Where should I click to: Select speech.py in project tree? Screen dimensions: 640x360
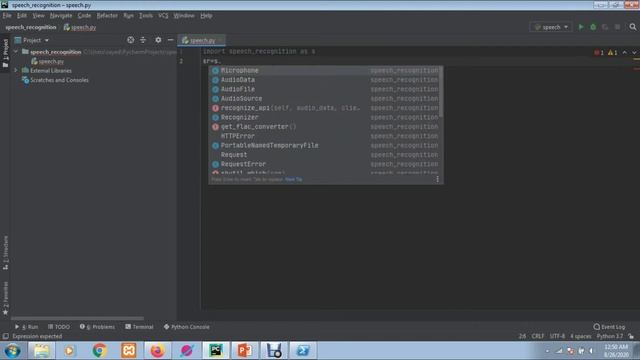click(51, 61)
